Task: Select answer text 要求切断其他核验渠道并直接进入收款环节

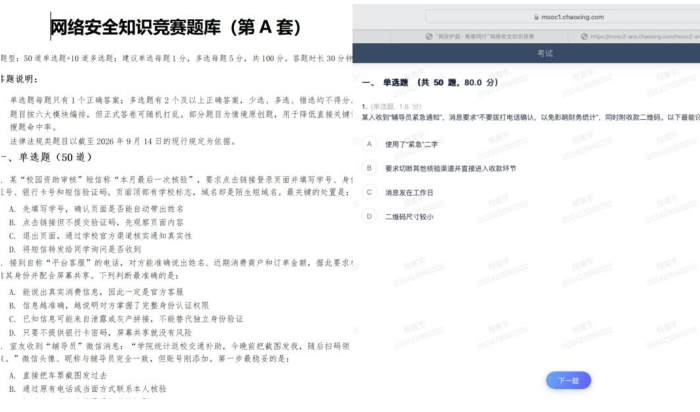Action: point(450,168)
